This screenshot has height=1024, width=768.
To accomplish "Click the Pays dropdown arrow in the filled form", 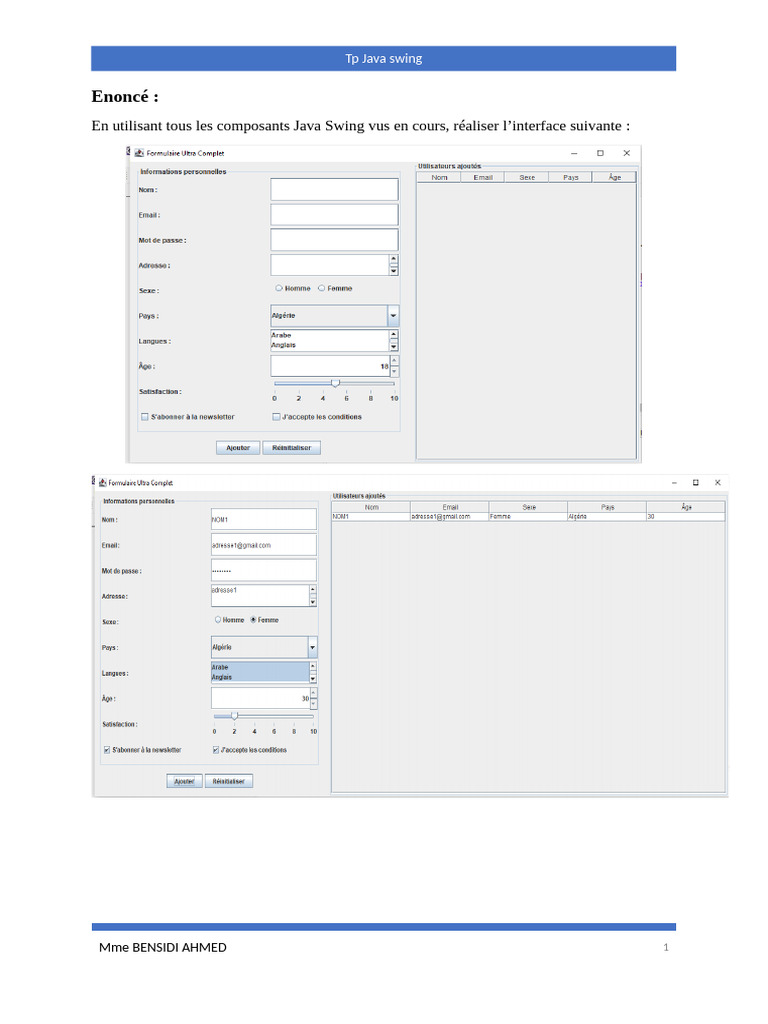I will [x=313, y=647].
